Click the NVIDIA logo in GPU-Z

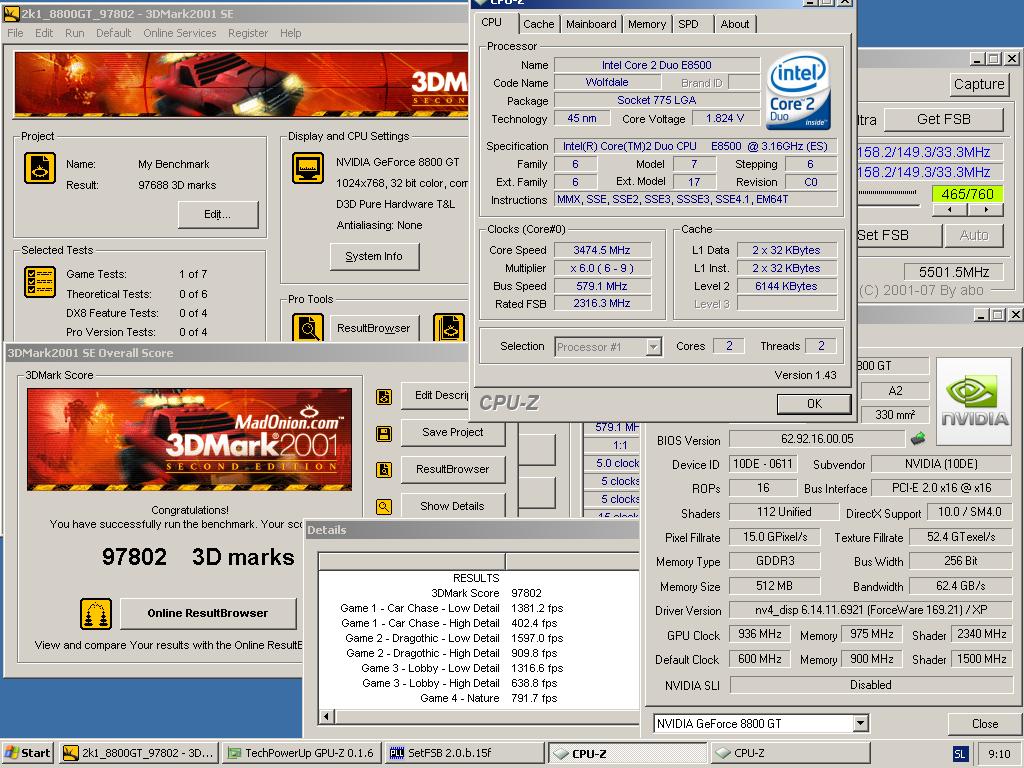pos(974,401)
